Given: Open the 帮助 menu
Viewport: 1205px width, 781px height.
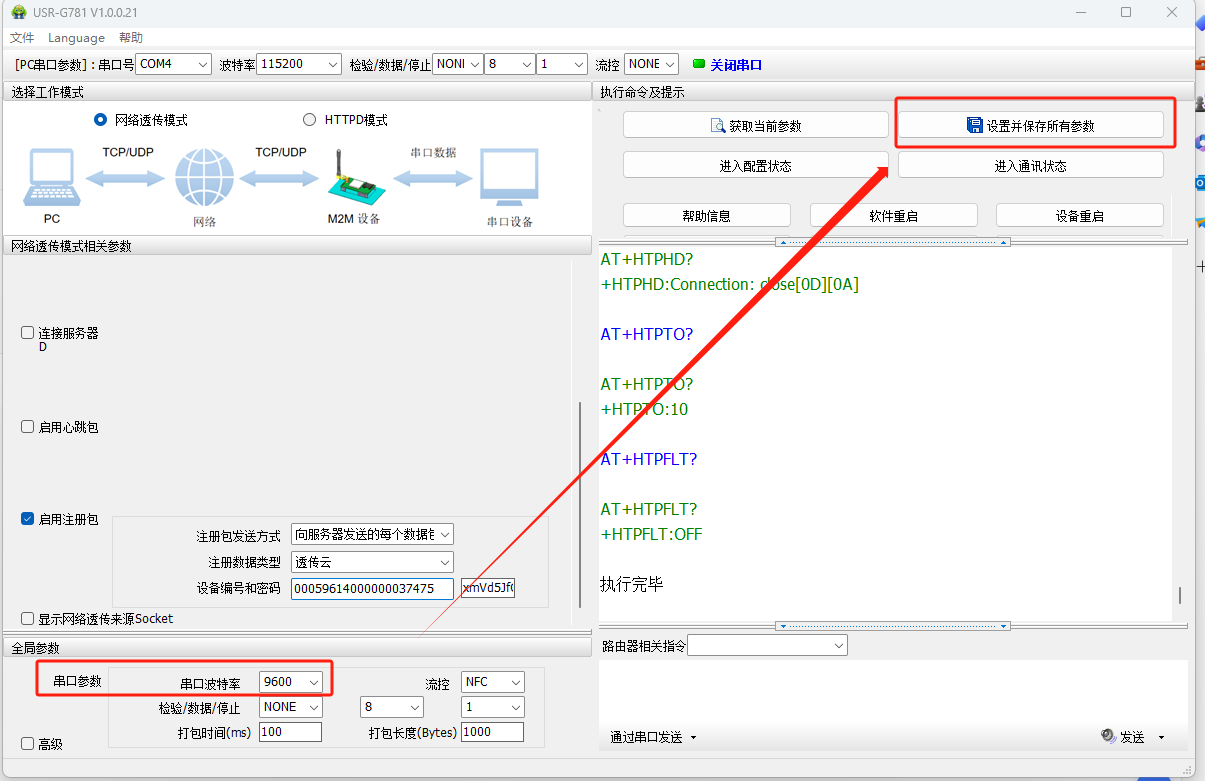Looking at the screenshot, I should (131, 38).
